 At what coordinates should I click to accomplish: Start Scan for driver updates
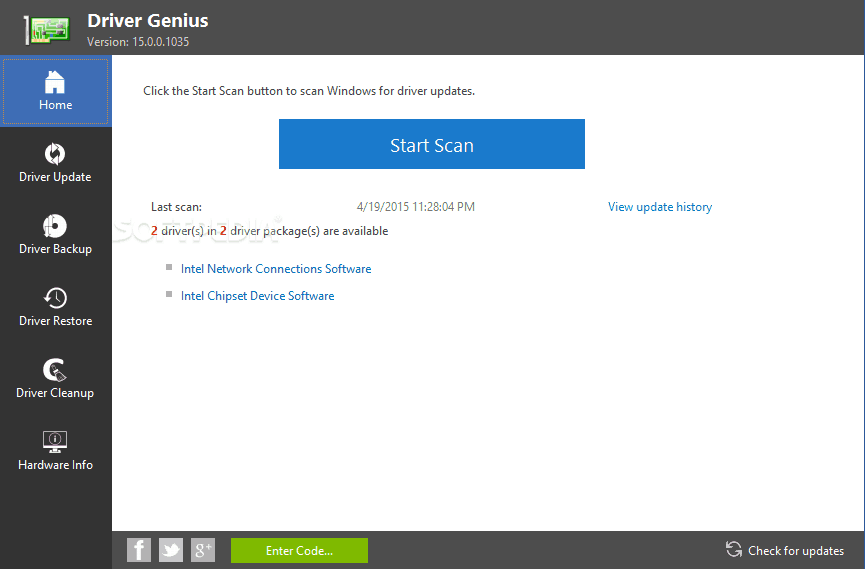(431, 144)
